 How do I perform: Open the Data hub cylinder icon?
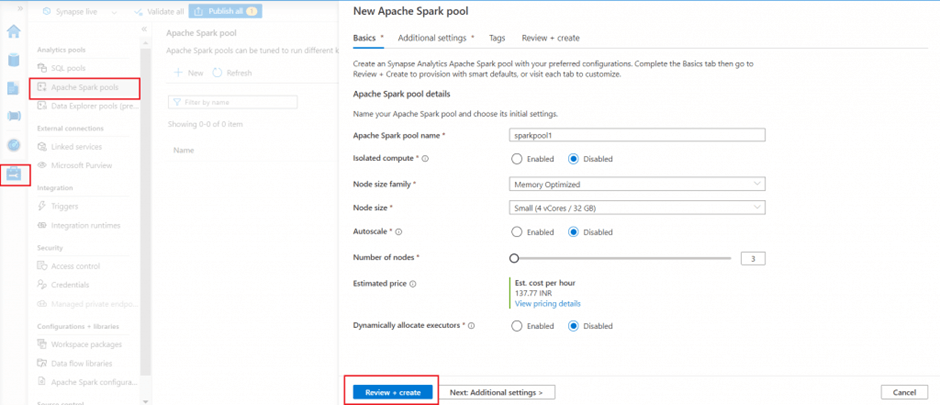[x=14, y=60]
